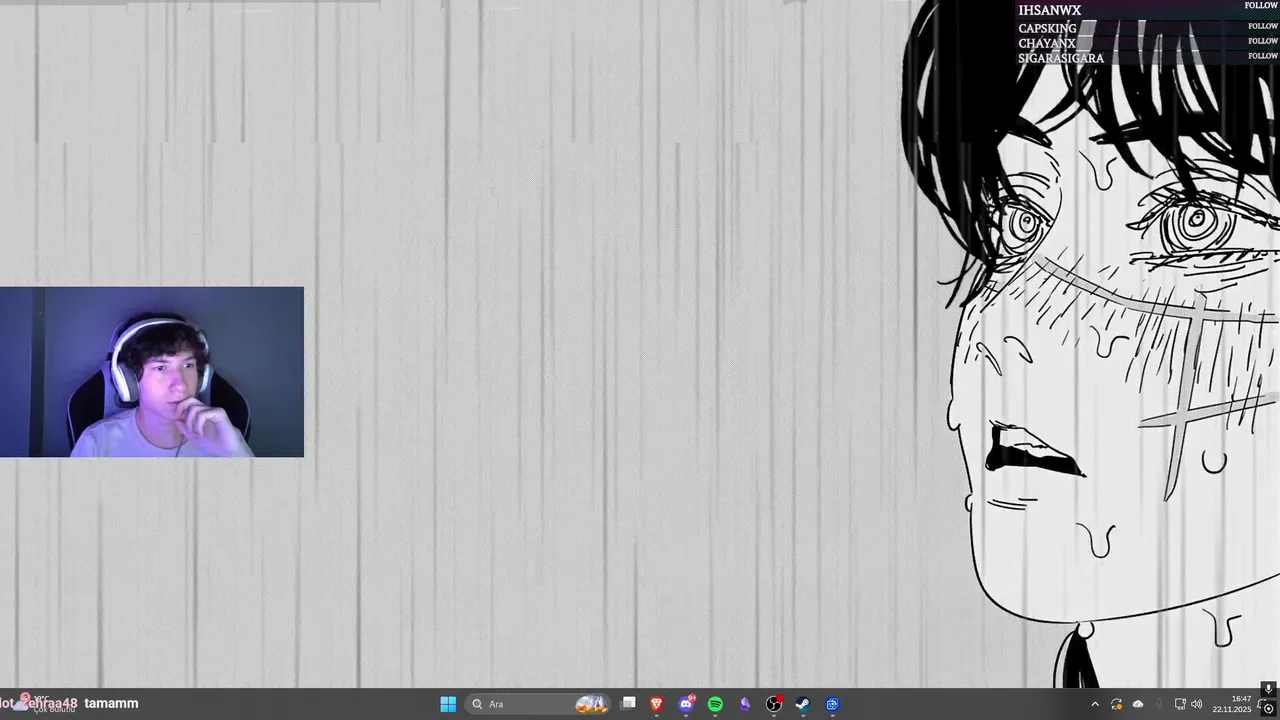This screenshot has width=1280, height=720.
Task: Open Spotify from the taskbar
Action: pyautogui.click(x=715, y=704)
